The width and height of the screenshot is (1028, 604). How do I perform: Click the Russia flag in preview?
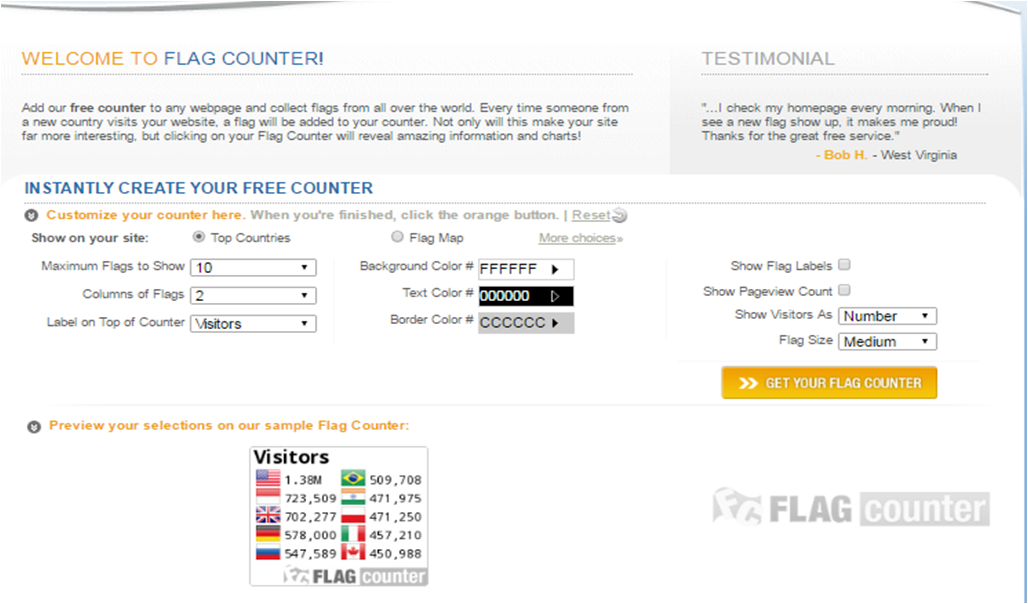(267, 552)
